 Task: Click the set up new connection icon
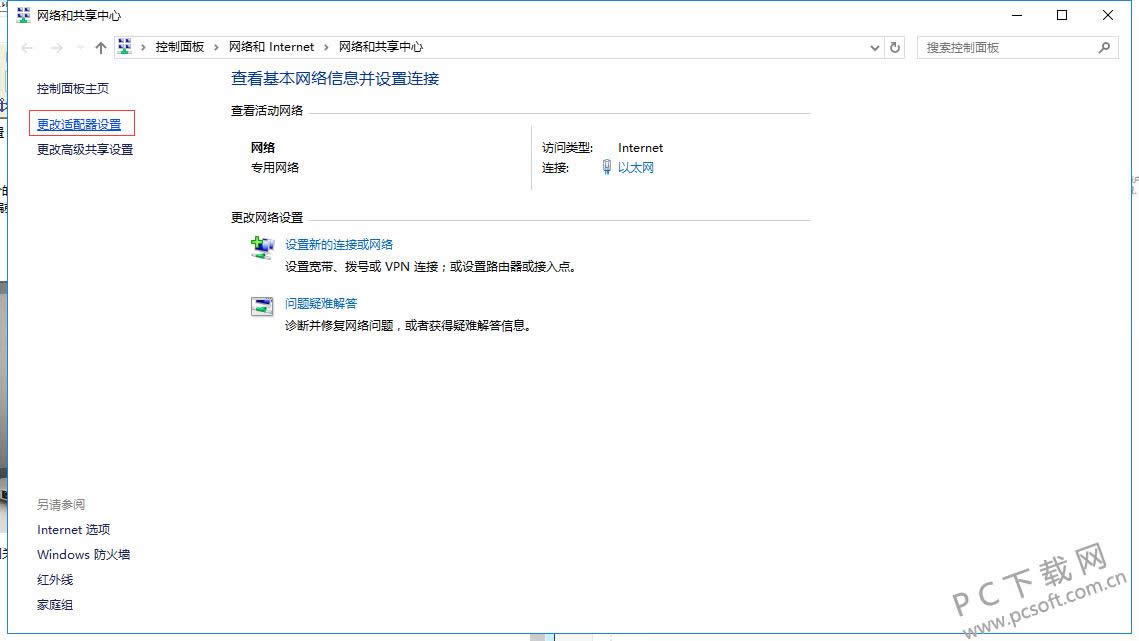click(262, 248)
